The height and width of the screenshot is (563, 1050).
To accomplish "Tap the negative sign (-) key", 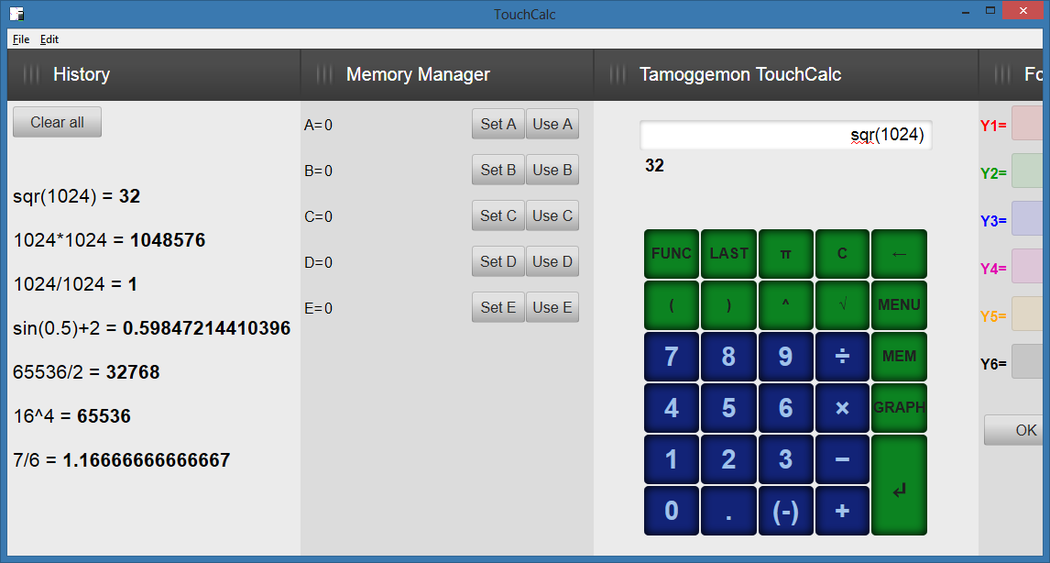I will coord(785,511).
